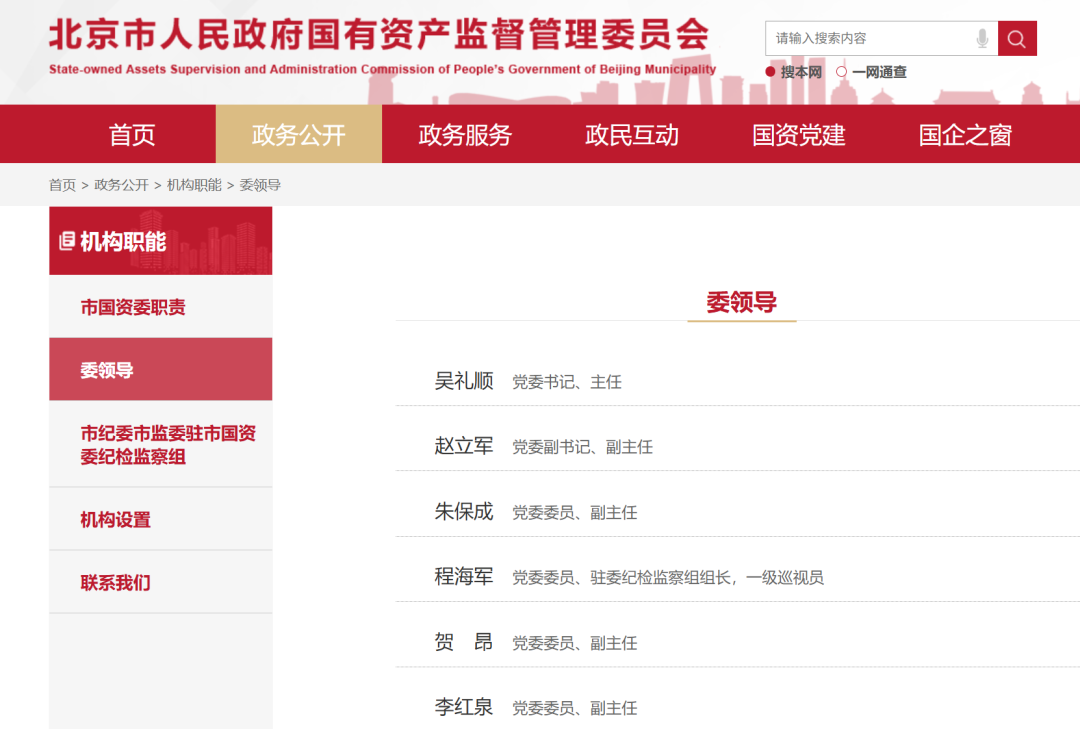Open 市纪委市监委驻市国资委纪检监察组 sidebar item
This screenshot has width=1080, height=729.
(160, 444)
